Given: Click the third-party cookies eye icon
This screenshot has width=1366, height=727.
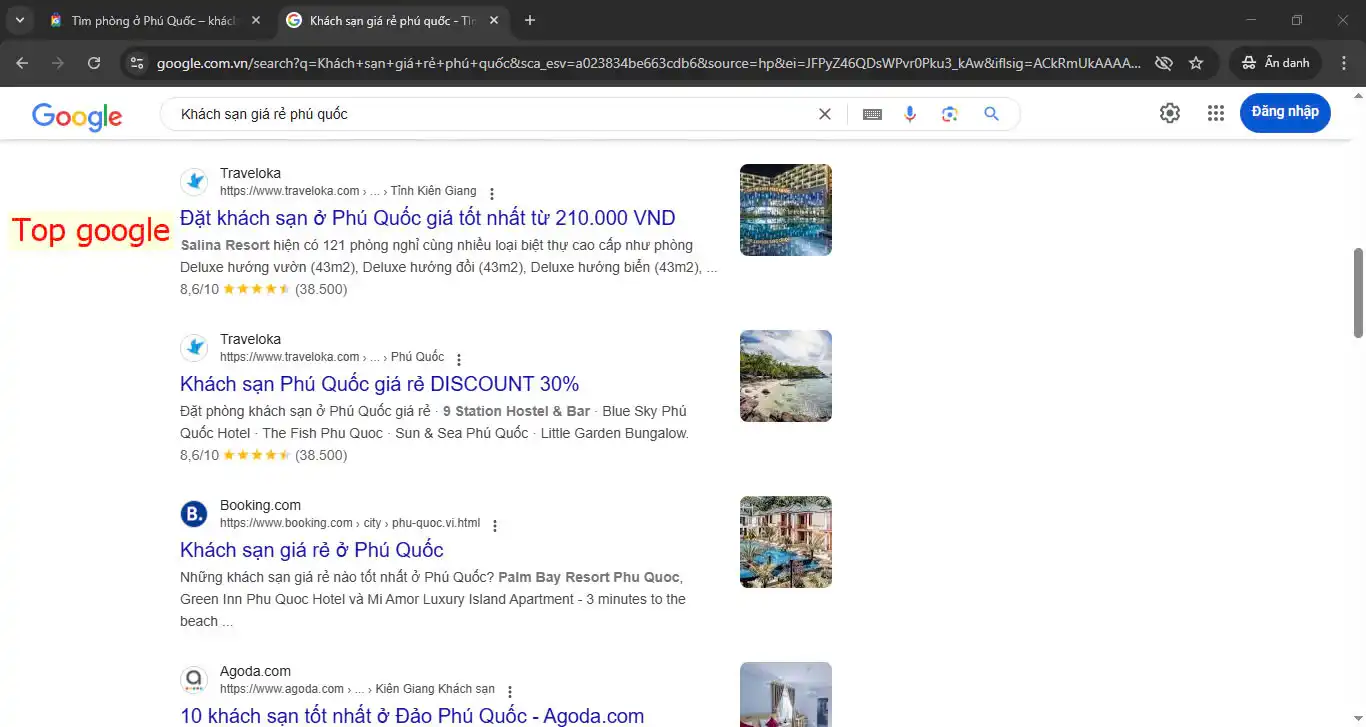Looking at the screenshot, I should [x=1163, y=63].
